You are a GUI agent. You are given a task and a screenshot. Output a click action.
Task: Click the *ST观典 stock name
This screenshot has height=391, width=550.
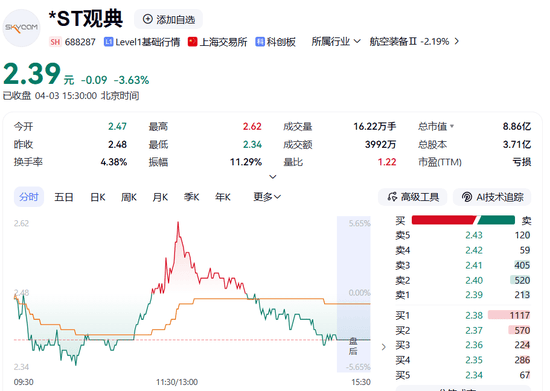click(86, 19)
